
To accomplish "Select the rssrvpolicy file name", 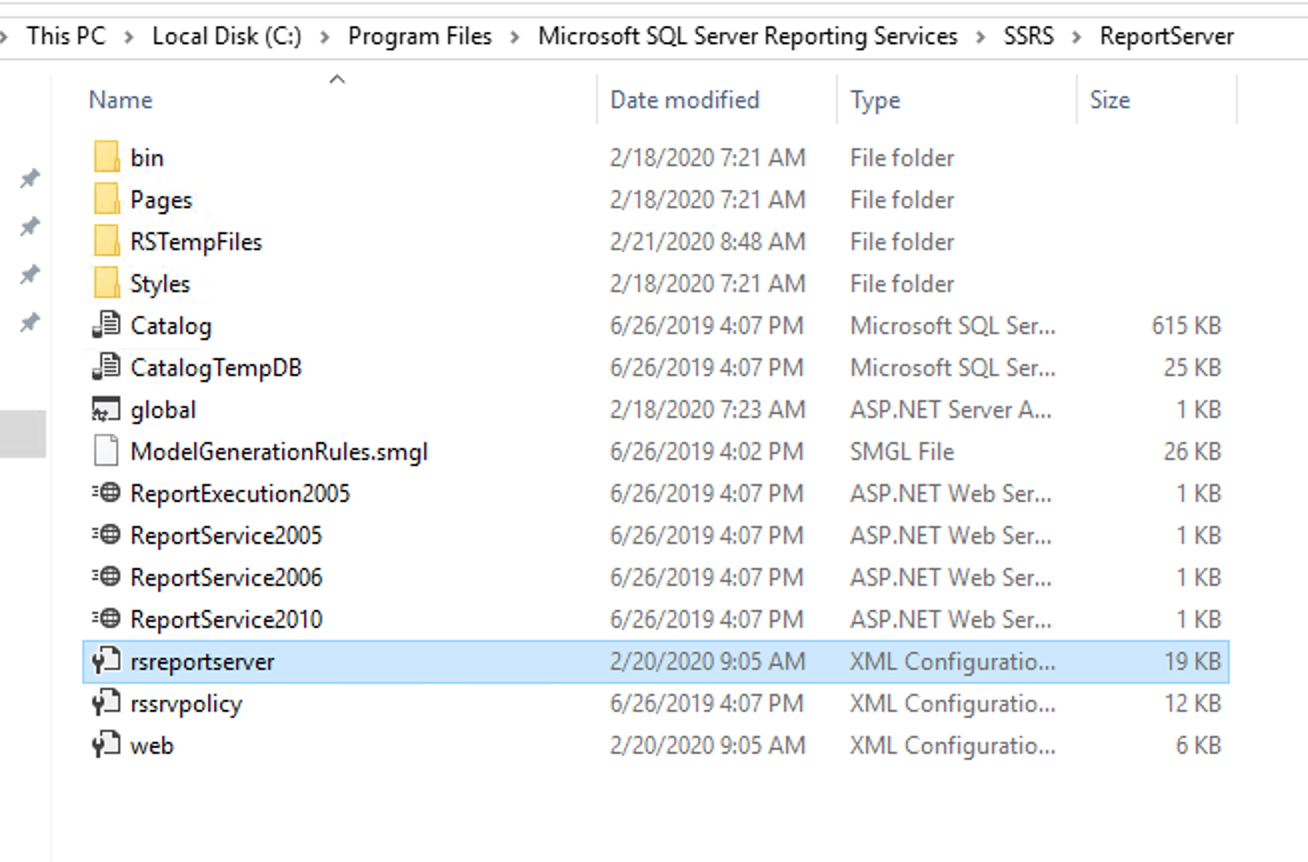I will coord(186,704).
